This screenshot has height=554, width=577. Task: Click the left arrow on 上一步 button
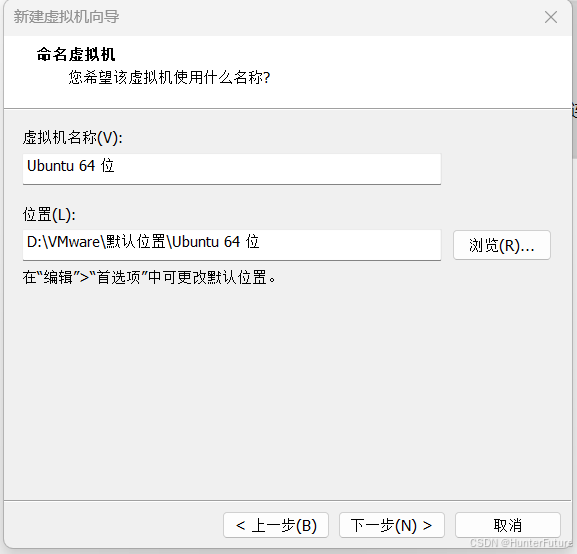point(240,525)
